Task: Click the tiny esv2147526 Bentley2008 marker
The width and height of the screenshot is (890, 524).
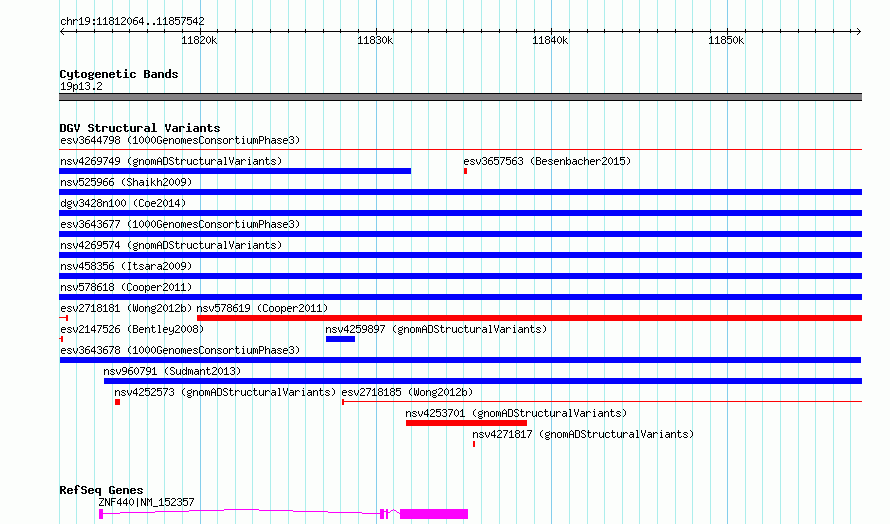Action: (61, 339)
